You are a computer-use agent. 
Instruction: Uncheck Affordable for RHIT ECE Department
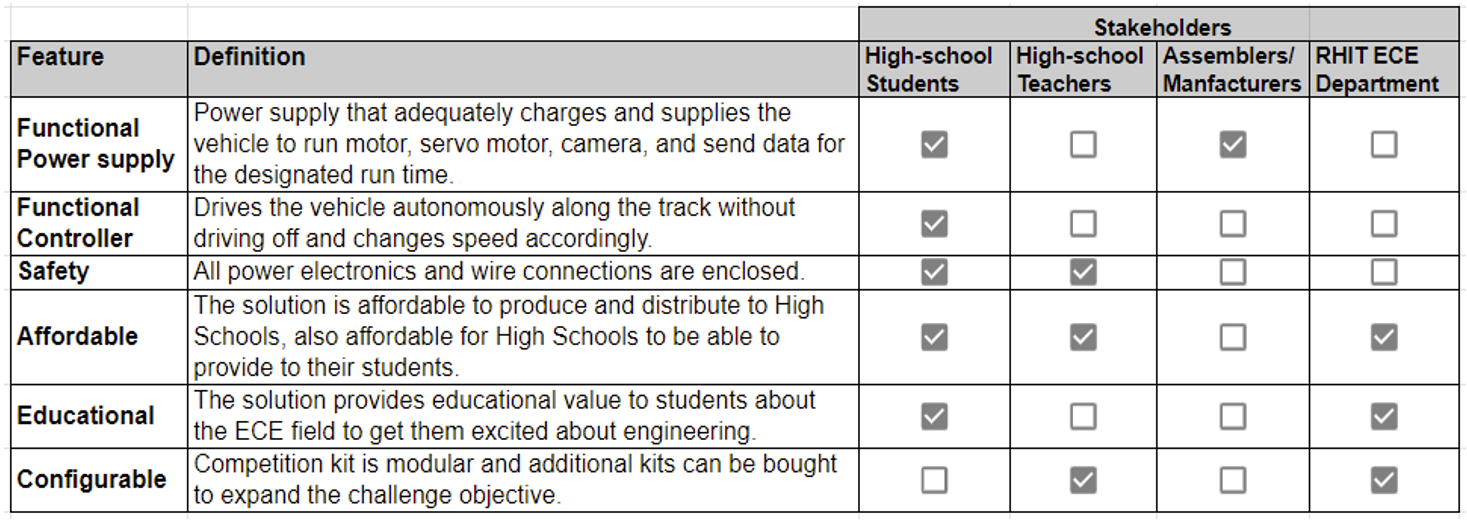click(1383, 337)
